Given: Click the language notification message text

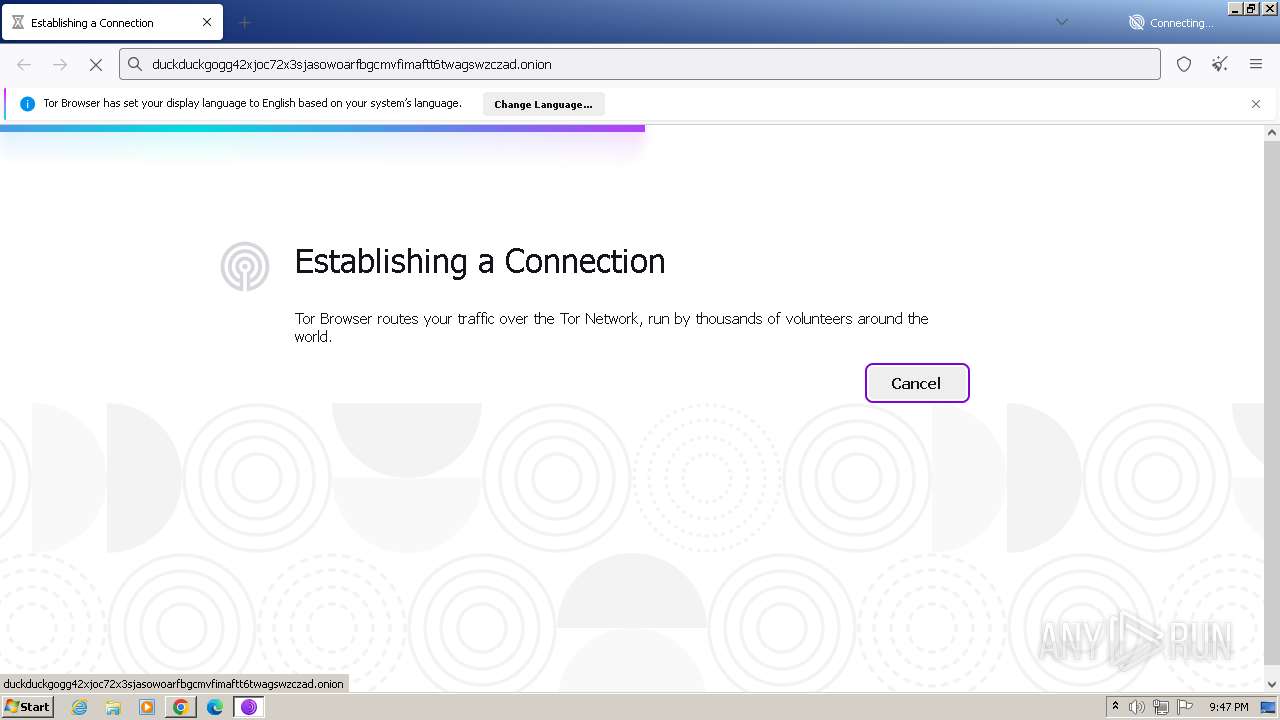Looking at the screenshot, I should 252,103.
